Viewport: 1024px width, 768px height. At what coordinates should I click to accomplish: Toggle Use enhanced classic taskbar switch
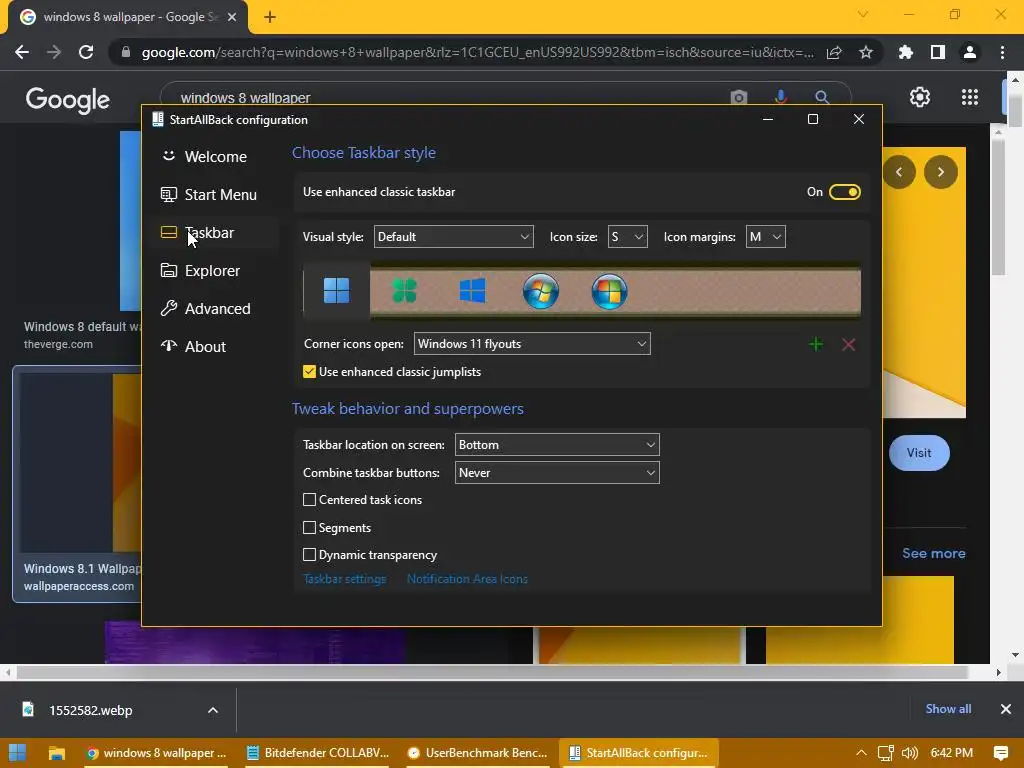pyautogui.click(x=844, y=192)
